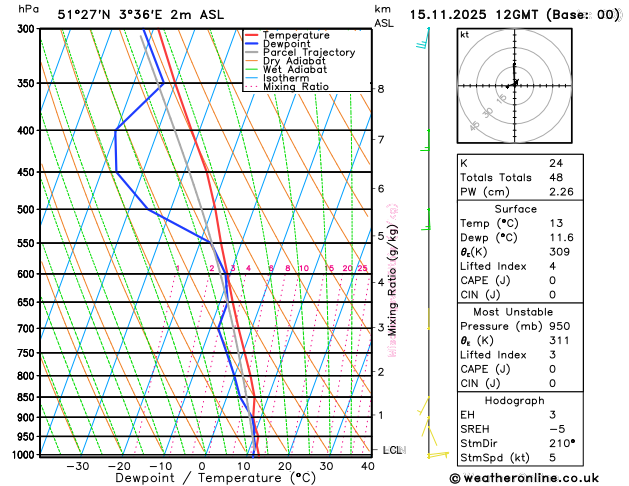
Task: Click the Mixing Ratio (g/kg) vertical axis title
Action: [x=393, y=280]
